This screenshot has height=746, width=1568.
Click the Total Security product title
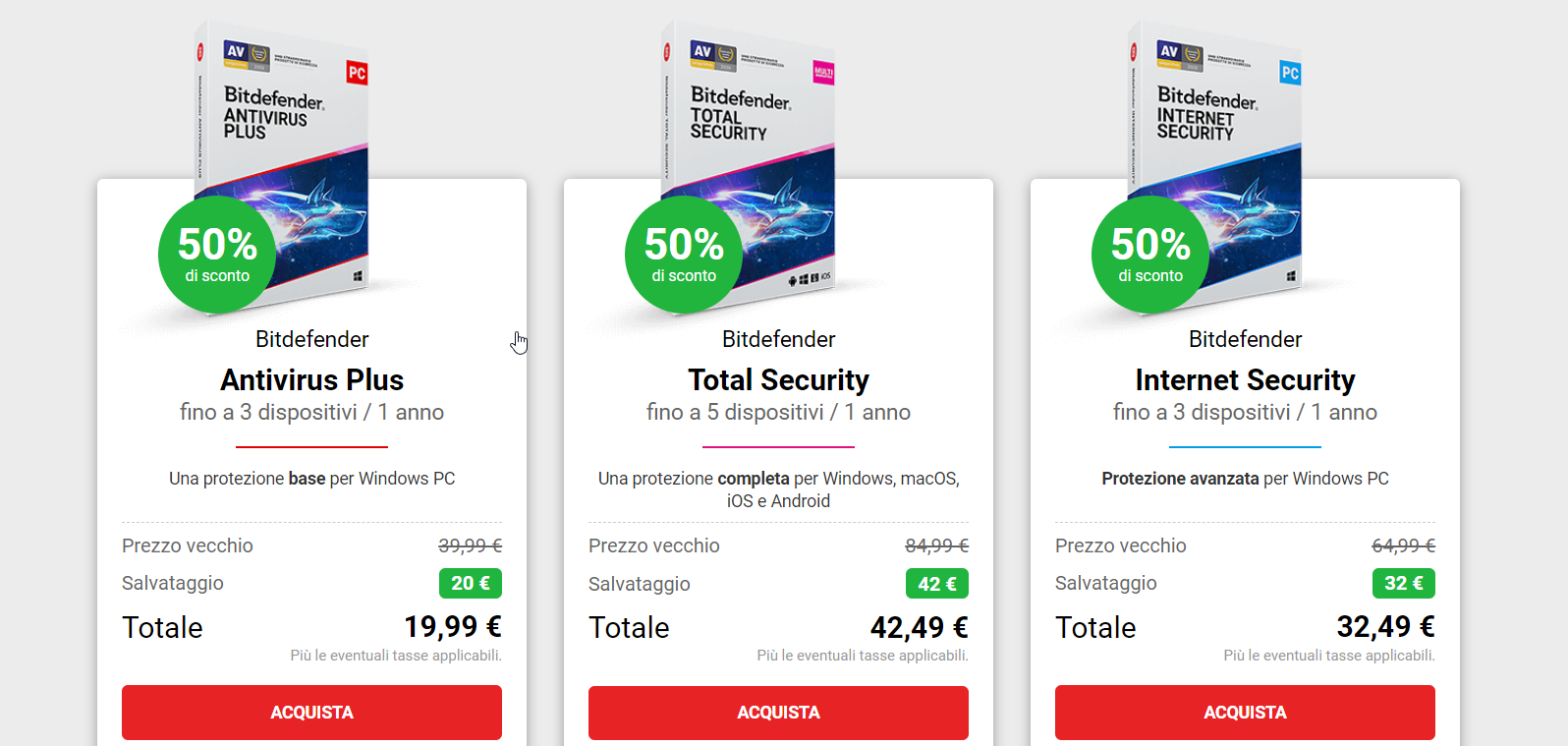pyautogui.click(x=778, y=379)
